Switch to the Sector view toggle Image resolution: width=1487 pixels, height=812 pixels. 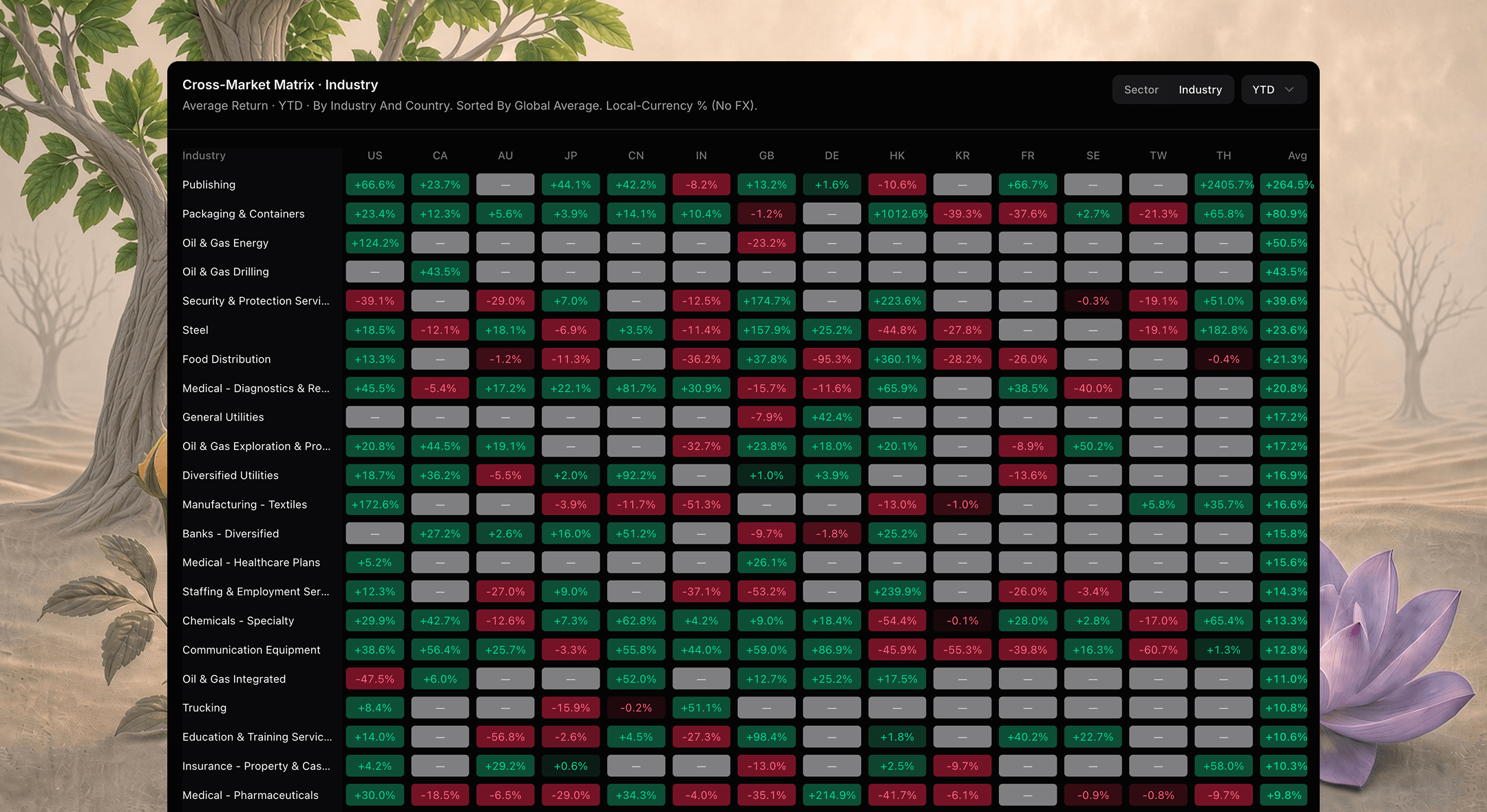coord(1141,89)
